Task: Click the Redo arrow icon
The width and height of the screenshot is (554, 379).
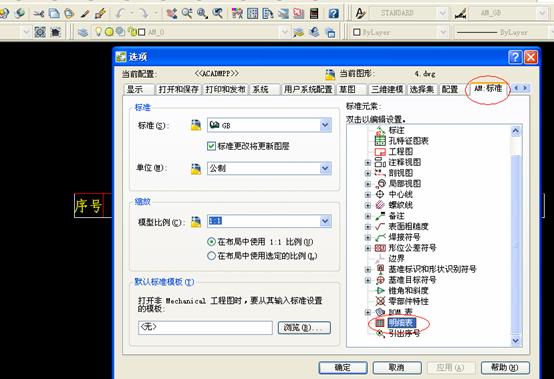Action: pyautogui.click(x=143, y=14)
